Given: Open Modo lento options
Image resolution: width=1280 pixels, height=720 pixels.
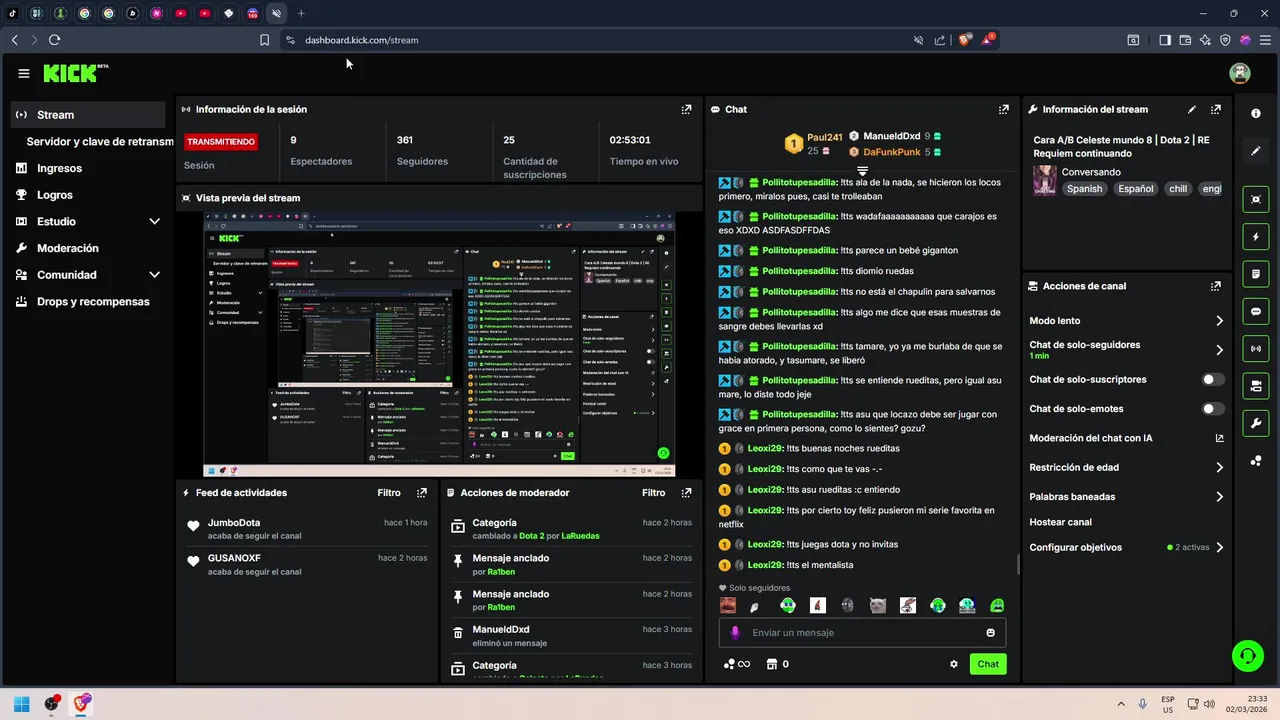Looking at the screenshot, I should pos(1126,321).
